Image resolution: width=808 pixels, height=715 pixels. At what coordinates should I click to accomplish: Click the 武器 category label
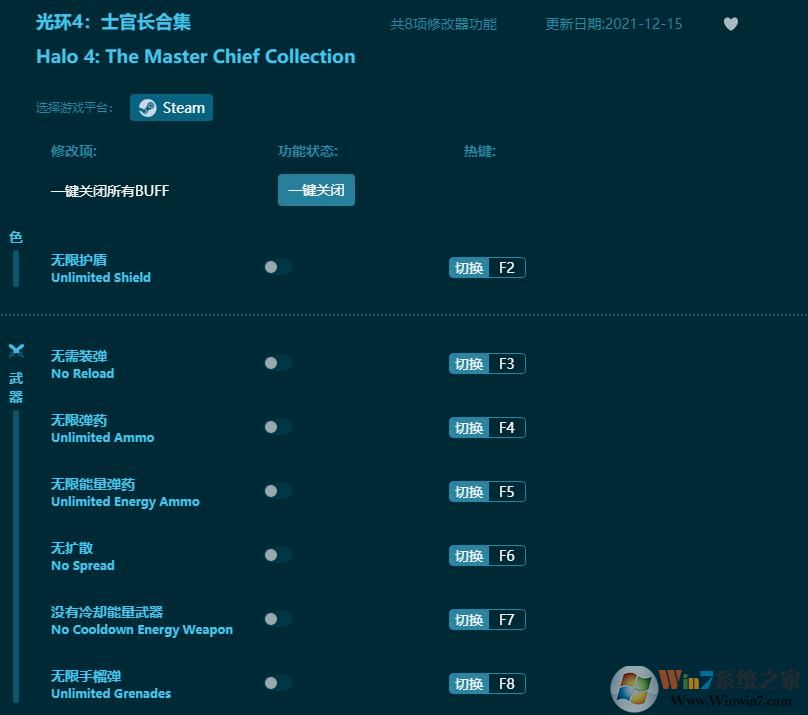click(x=16, y=387)
